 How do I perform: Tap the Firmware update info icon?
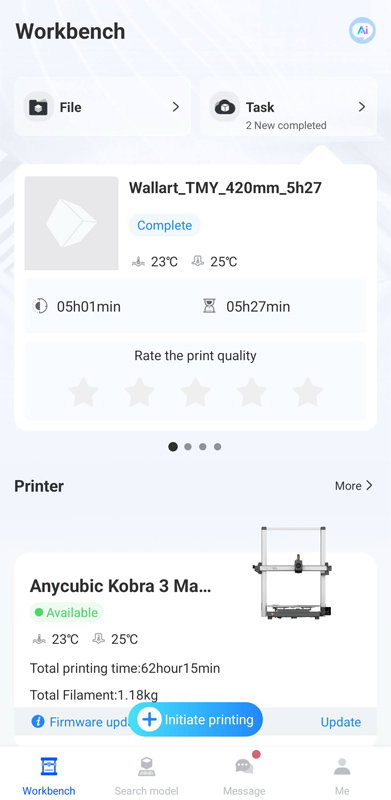pos(38,721)
